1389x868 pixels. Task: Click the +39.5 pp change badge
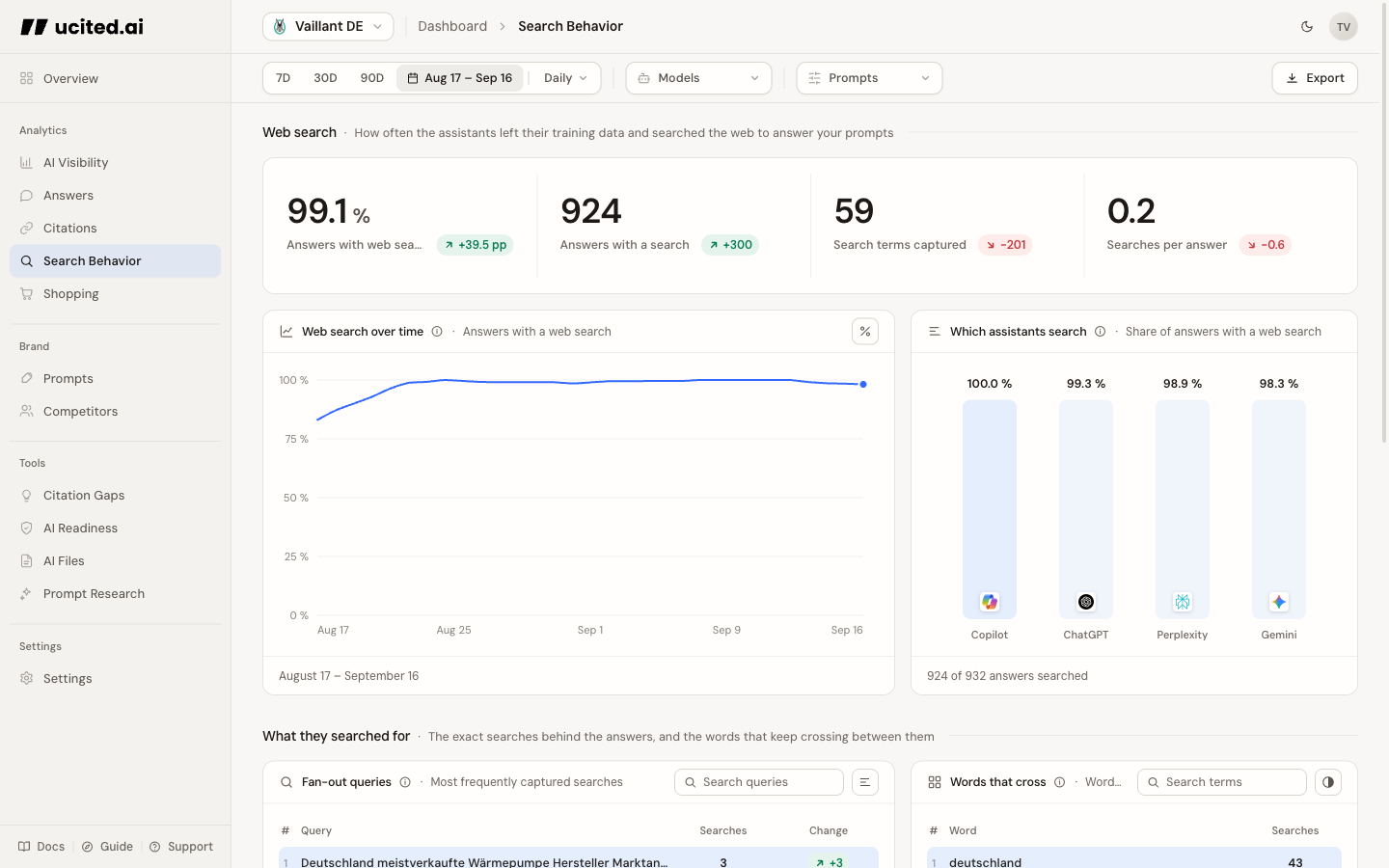tap(475, 245)
